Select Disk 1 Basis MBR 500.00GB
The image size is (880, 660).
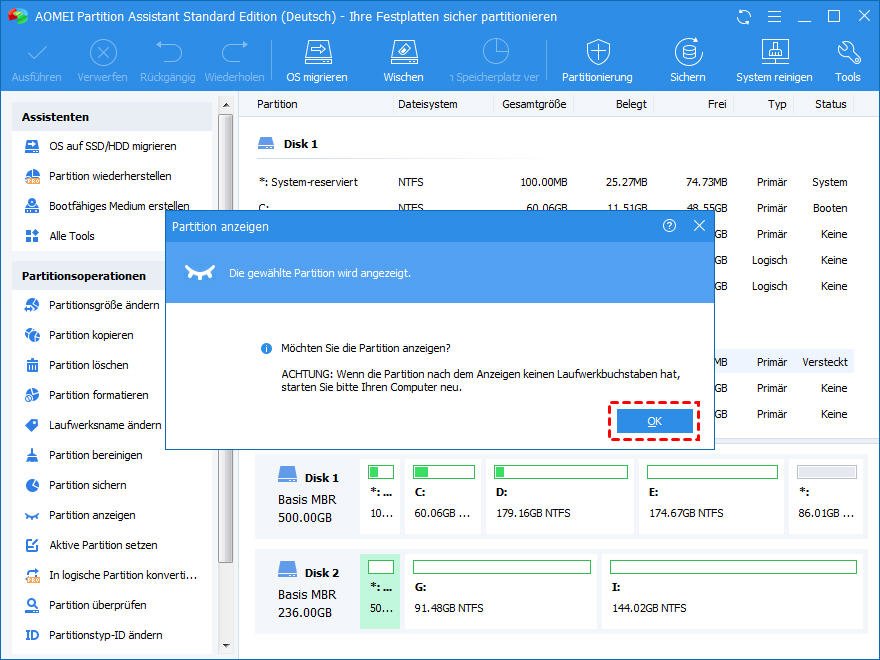point(307,497)
